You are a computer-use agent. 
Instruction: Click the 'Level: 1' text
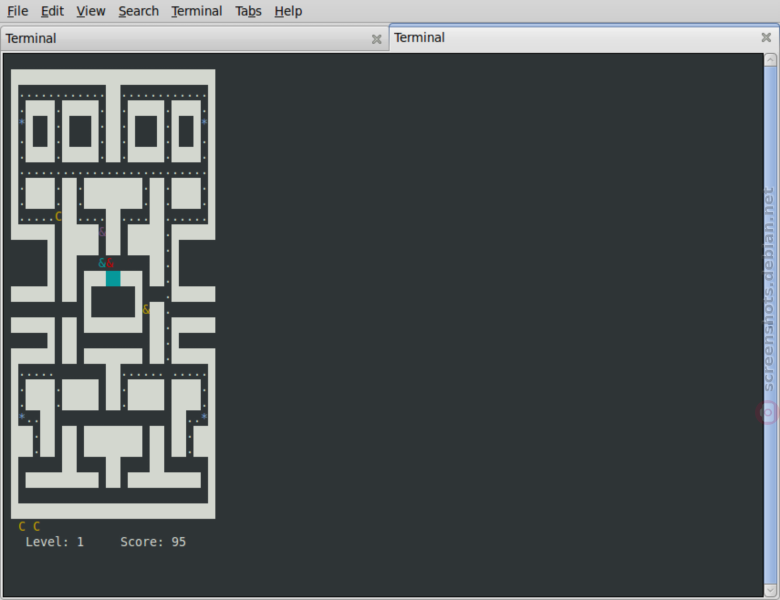point(55,542)
